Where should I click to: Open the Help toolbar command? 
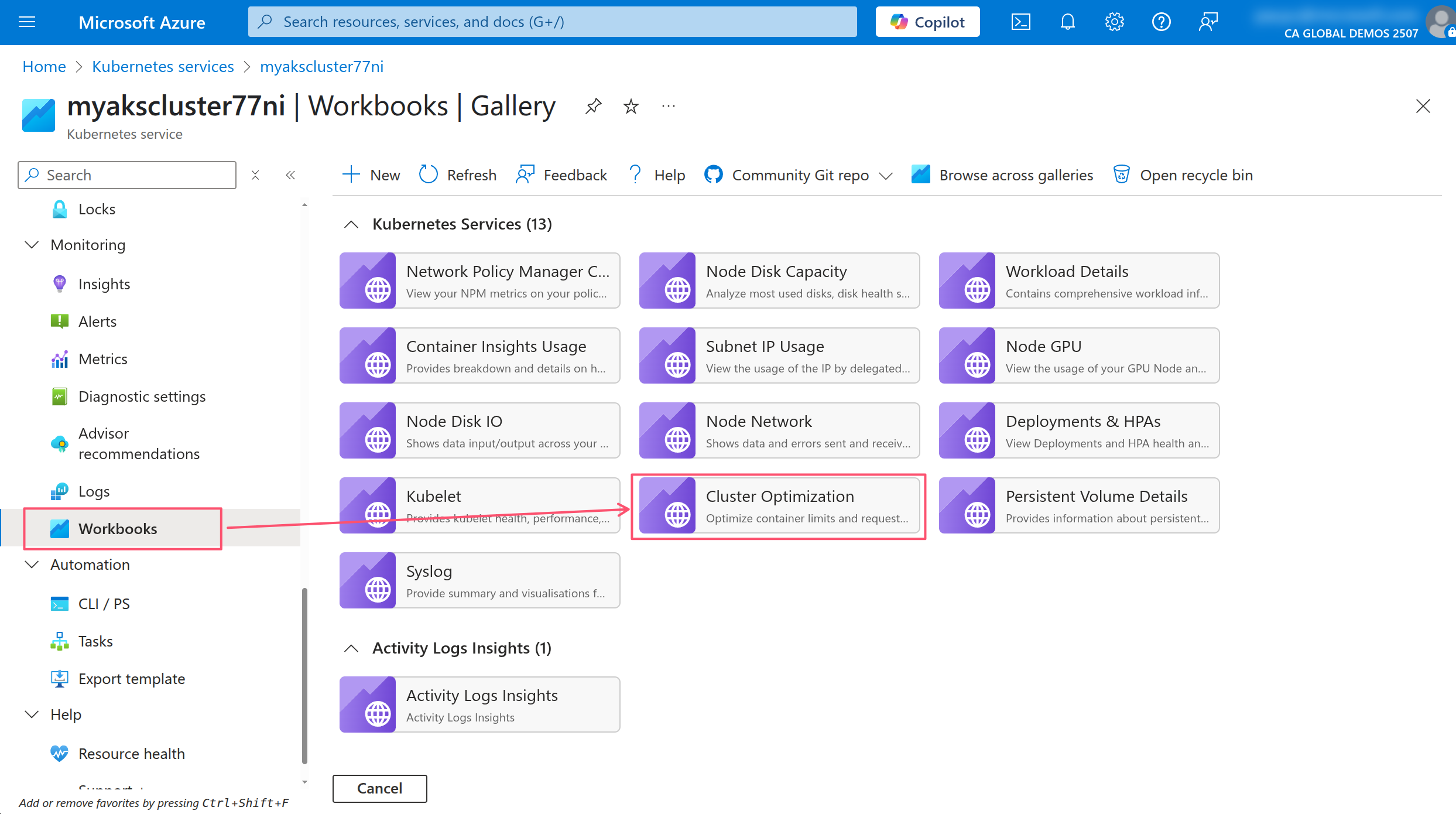[x=656, y=175]
